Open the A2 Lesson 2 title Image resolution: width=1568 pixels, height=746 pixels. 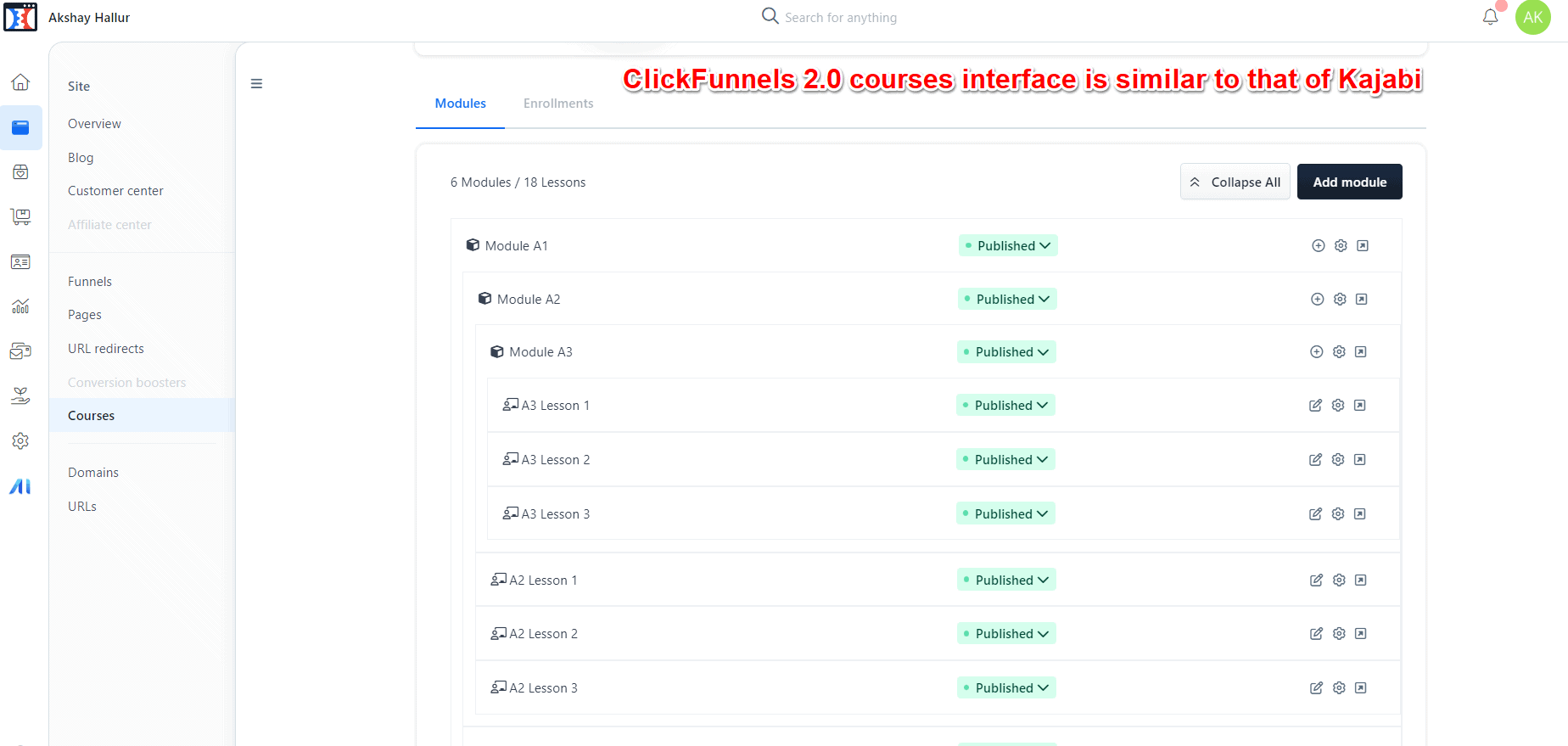[544, 634]
